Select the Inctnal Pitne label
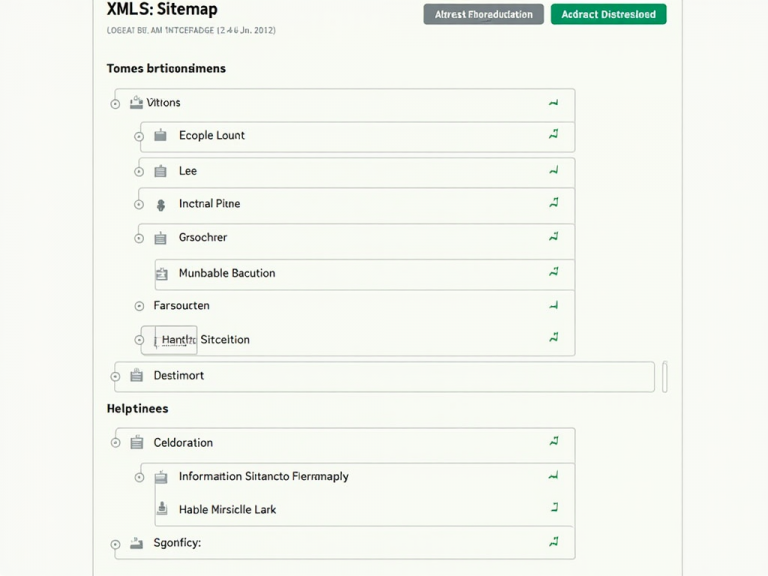The height and width of the screenshot is (576, 768). pos(209,204)
